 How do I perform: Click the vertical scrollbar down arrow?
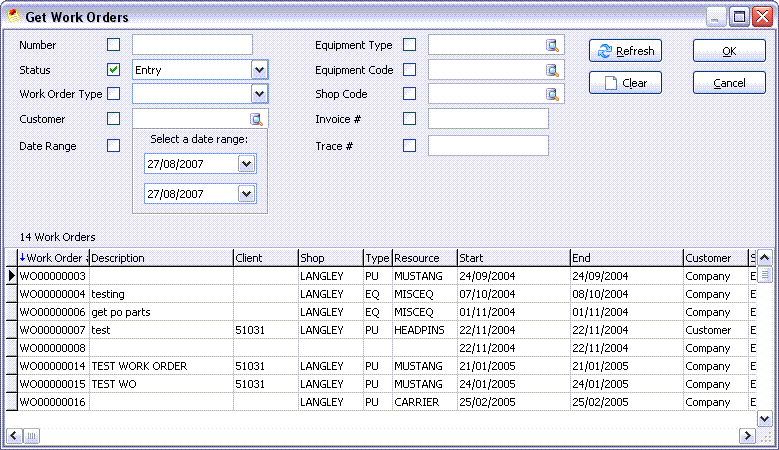[x=765, y=419]
